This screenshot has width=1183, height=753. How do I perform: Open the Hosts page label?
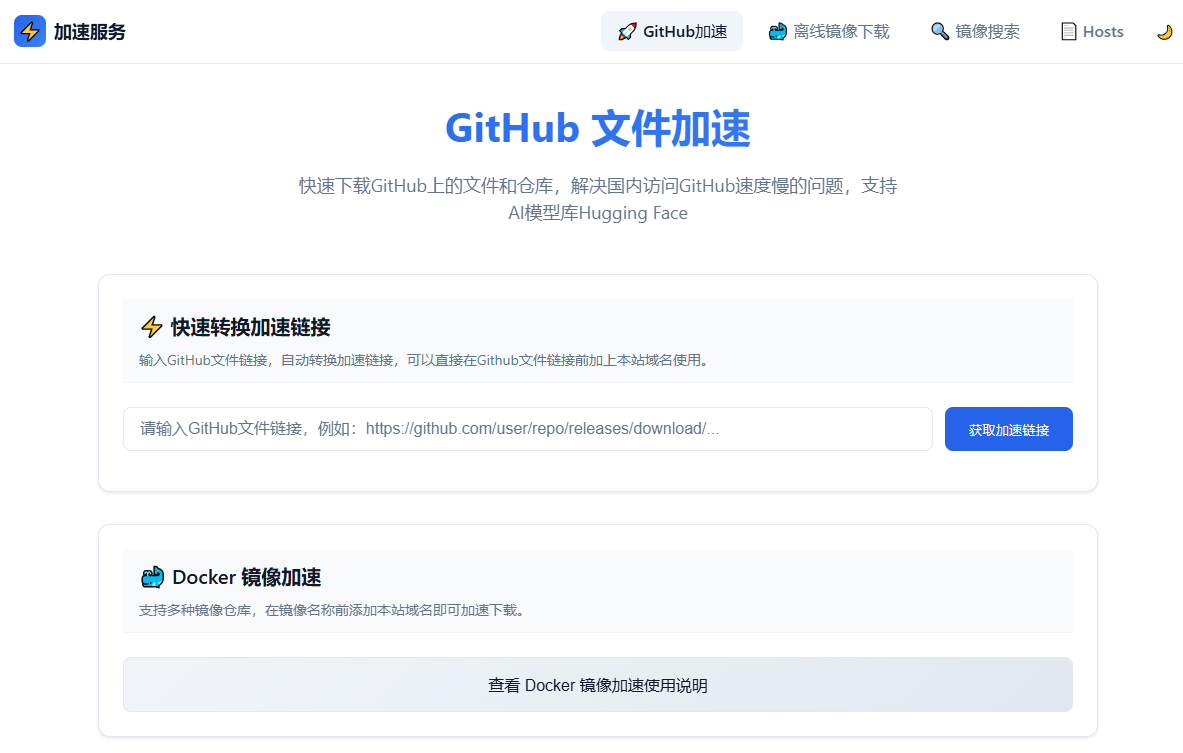tap(1103, 32)
